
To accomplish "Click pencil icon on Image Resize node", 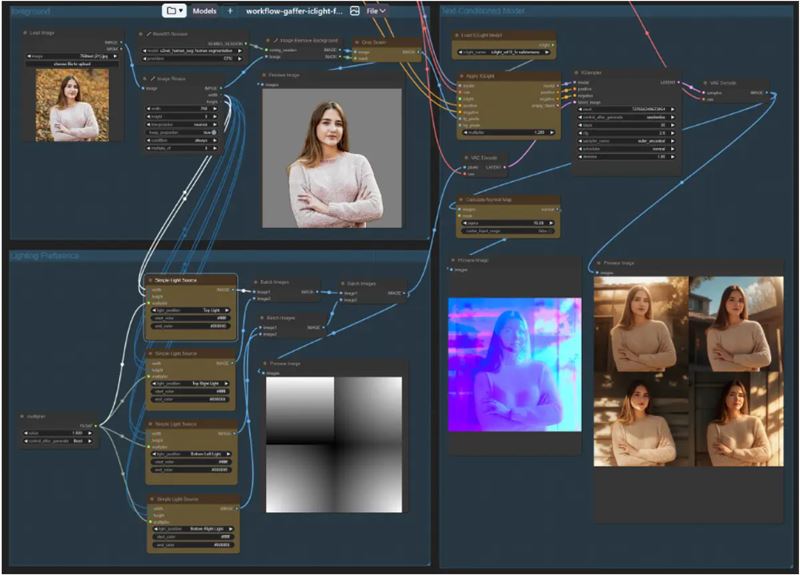I will [153, 79].
